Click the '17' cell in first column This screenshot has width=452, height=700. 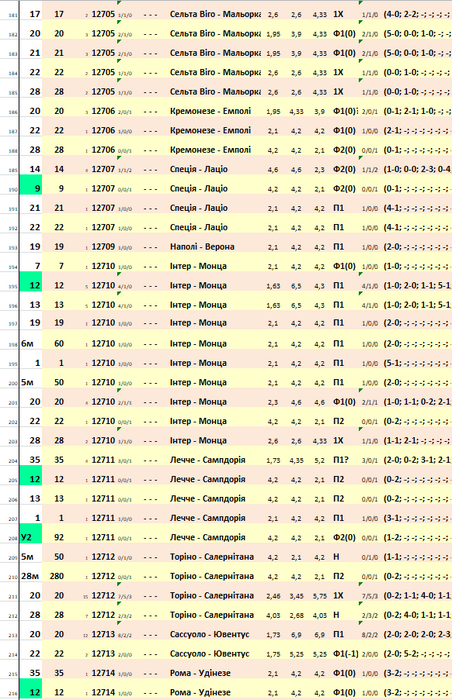point(35,14)
